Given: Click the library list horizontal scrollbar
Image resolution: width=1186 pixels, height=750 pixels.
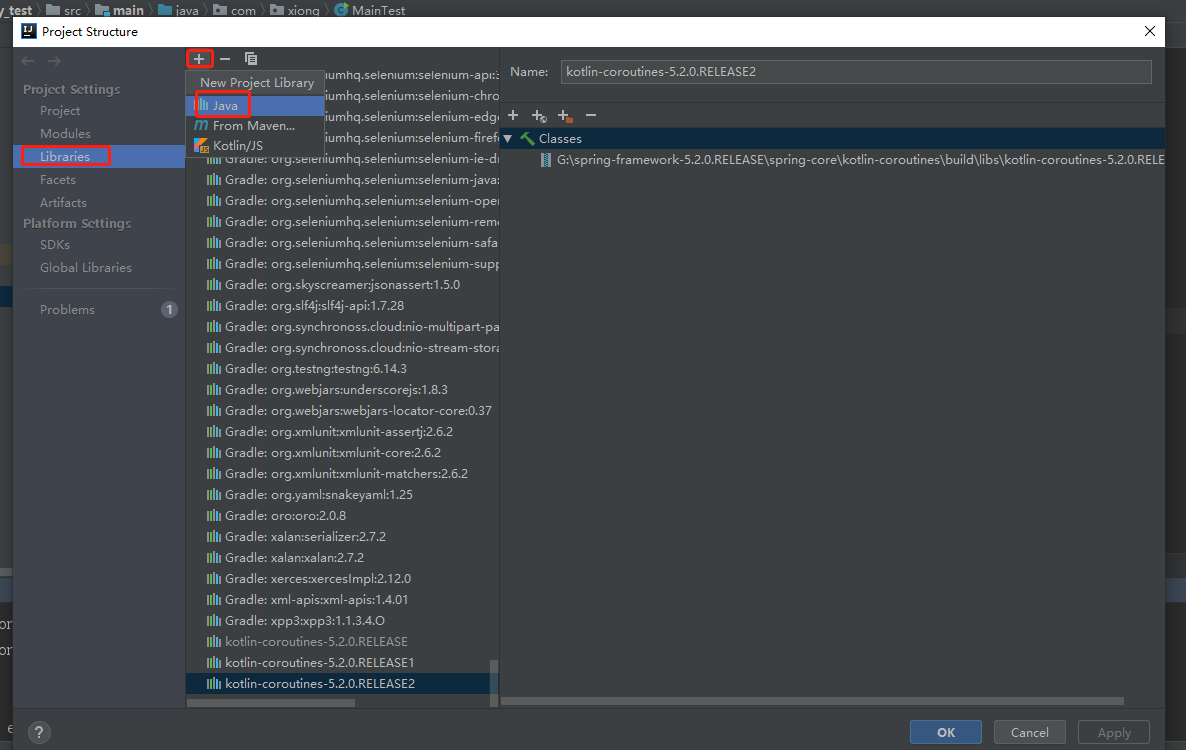Looking at the screenshot, I should (x=271, y=703).
